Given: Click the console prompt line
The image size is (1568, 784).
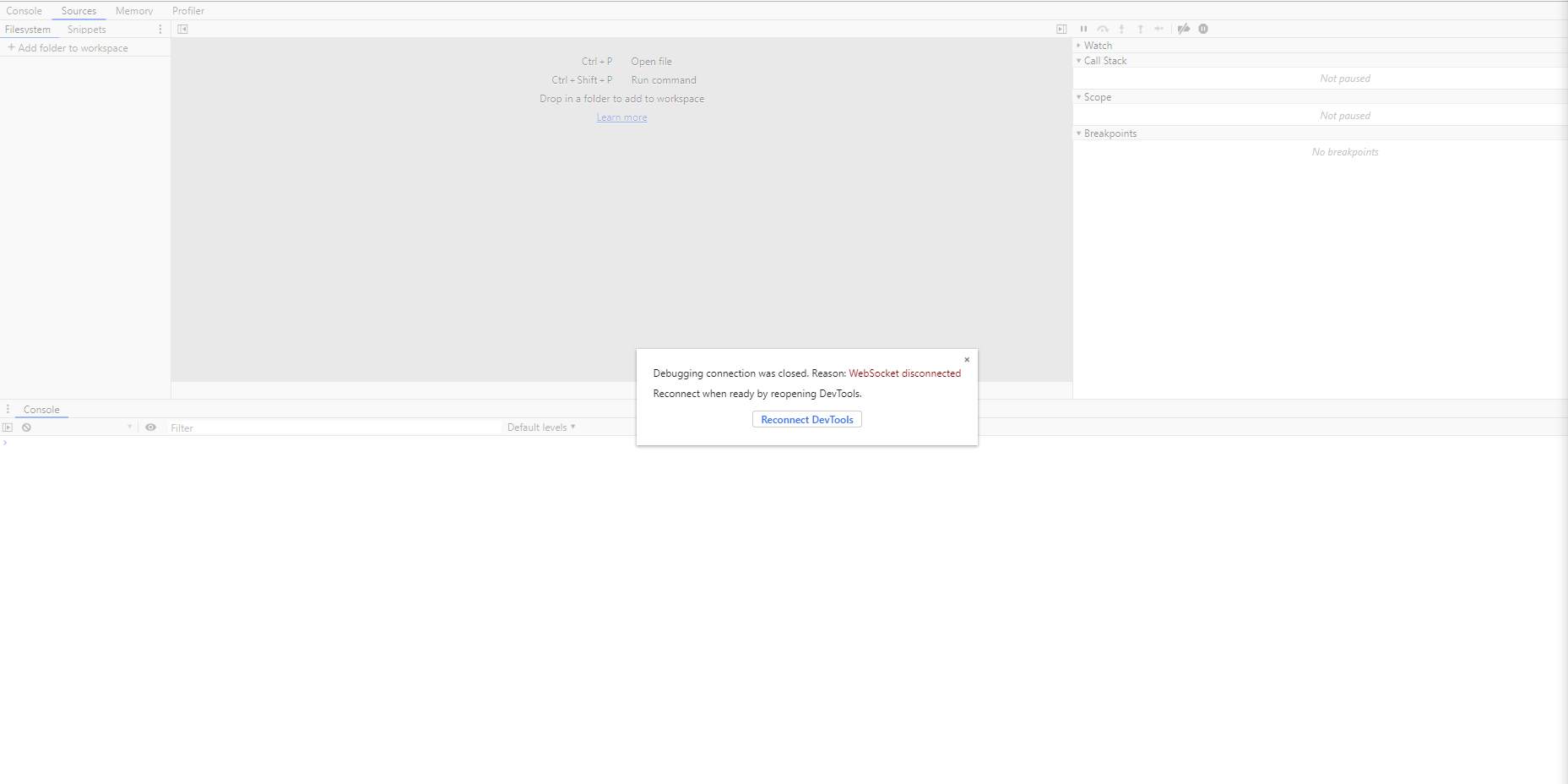Looking at the screenshot, I should (784, 443).
